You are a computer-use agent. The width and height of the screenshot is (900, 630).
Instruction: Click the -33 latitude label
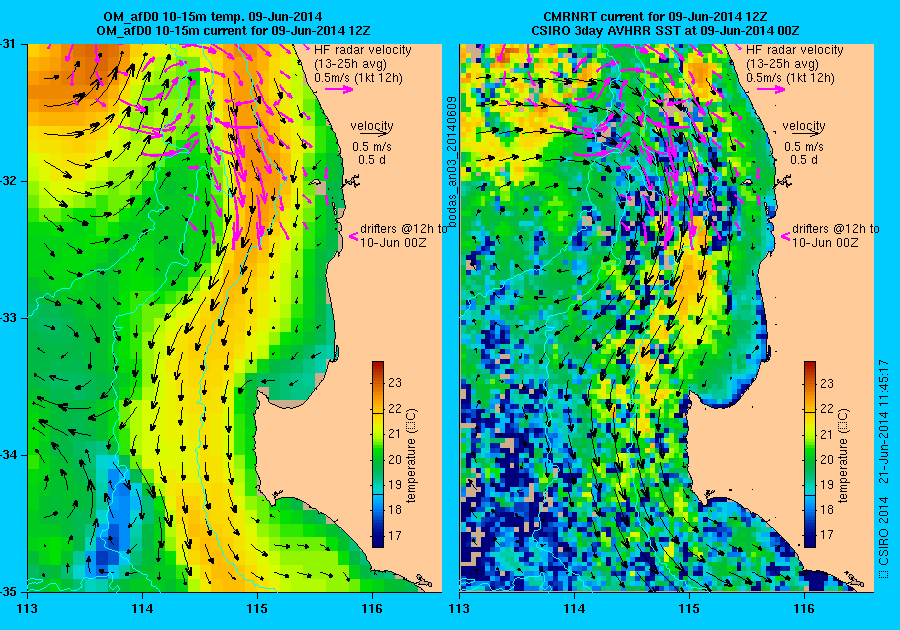pyautogui.click(x=8, y=318)
